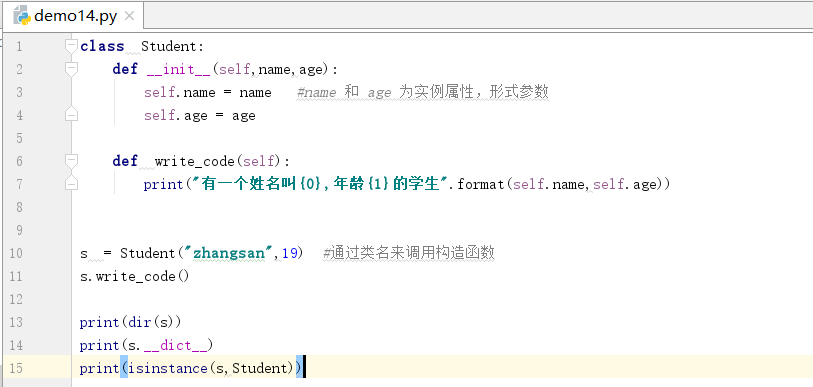The width and height of the screenshot is (813, 387).
Task: Click the write_code method definition name
Action: coord(195,161)
